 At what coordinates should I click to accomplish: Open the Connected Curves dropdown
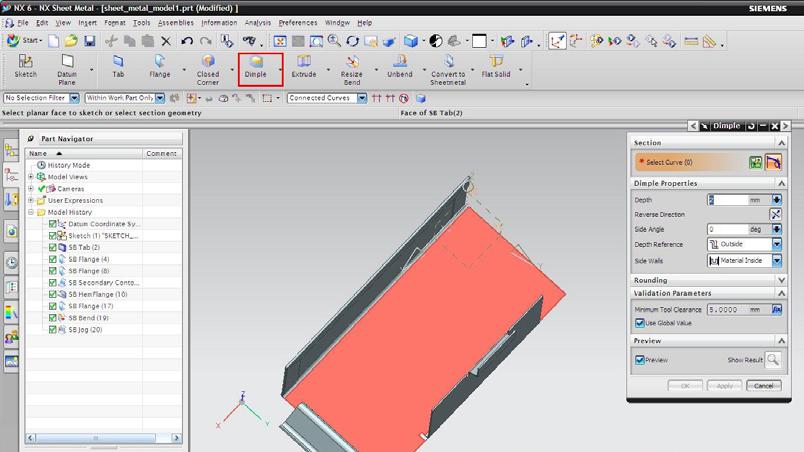point(362,98)
